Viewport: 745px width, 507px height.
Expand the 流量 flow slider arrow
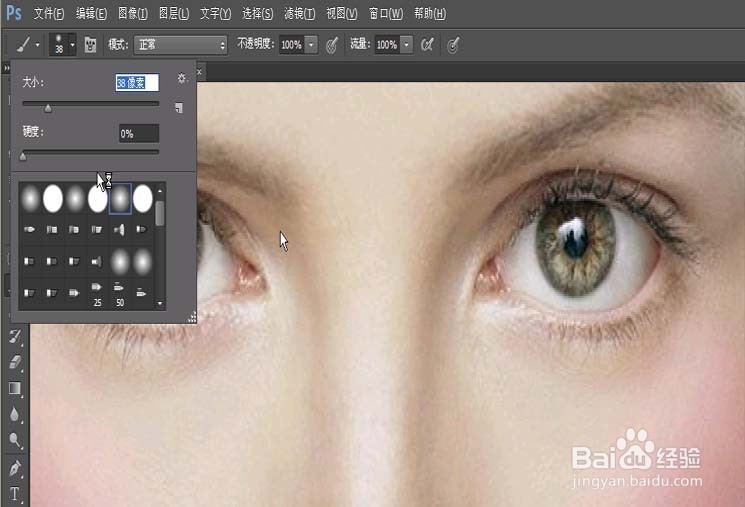click(407, 45)
